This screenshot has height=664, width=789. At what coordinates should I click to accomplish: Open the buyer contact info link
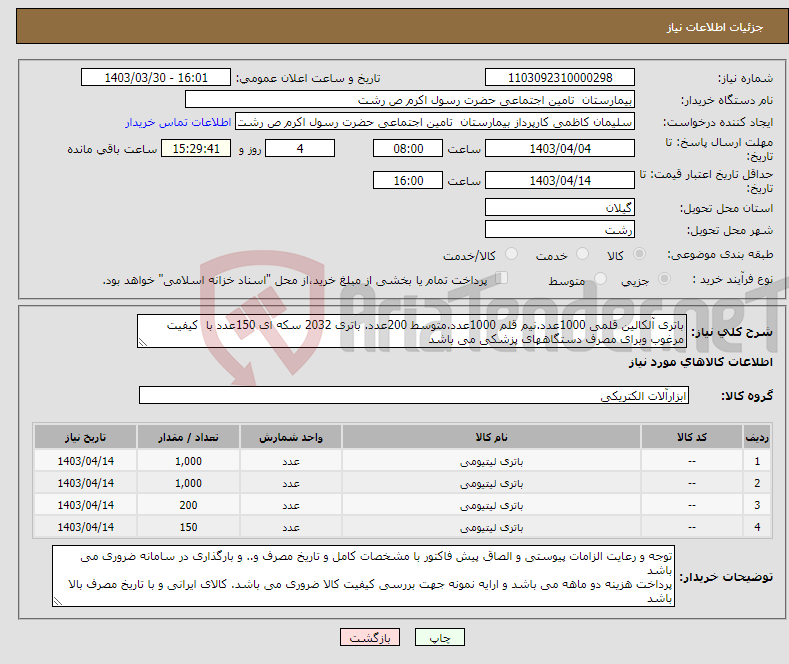click(178, 122)
